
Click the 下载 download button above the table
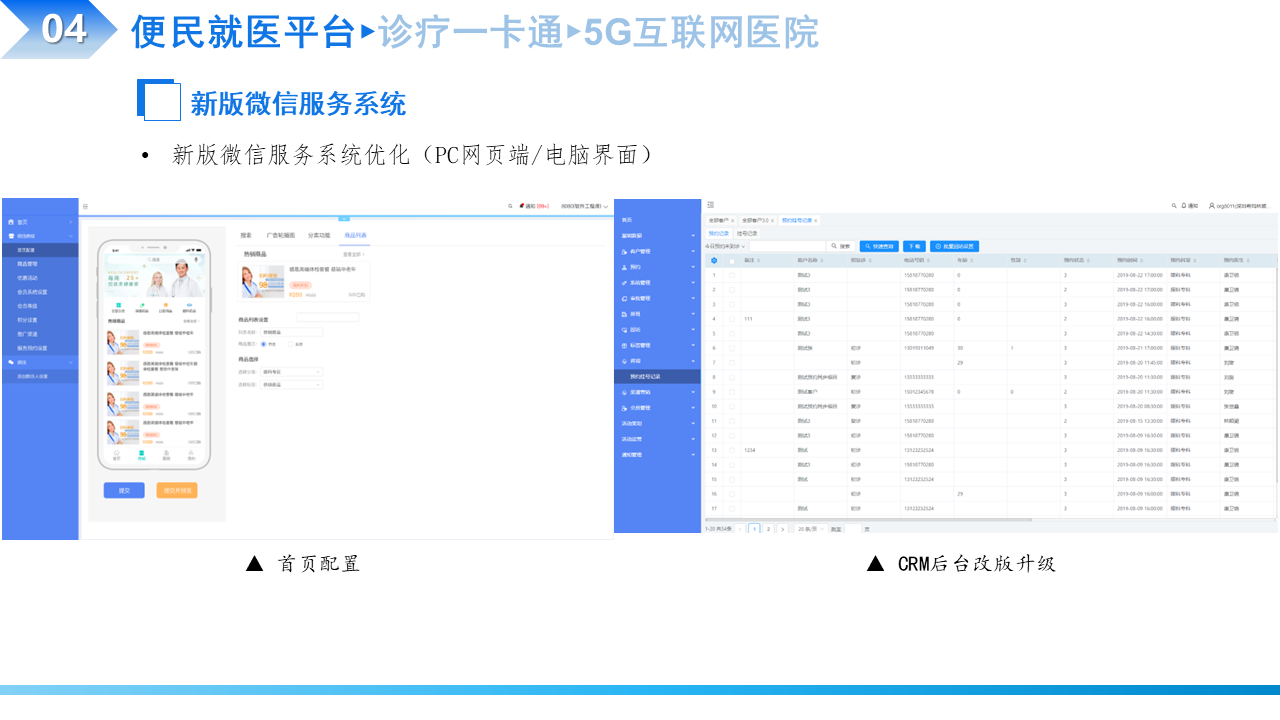pos(913,246)
